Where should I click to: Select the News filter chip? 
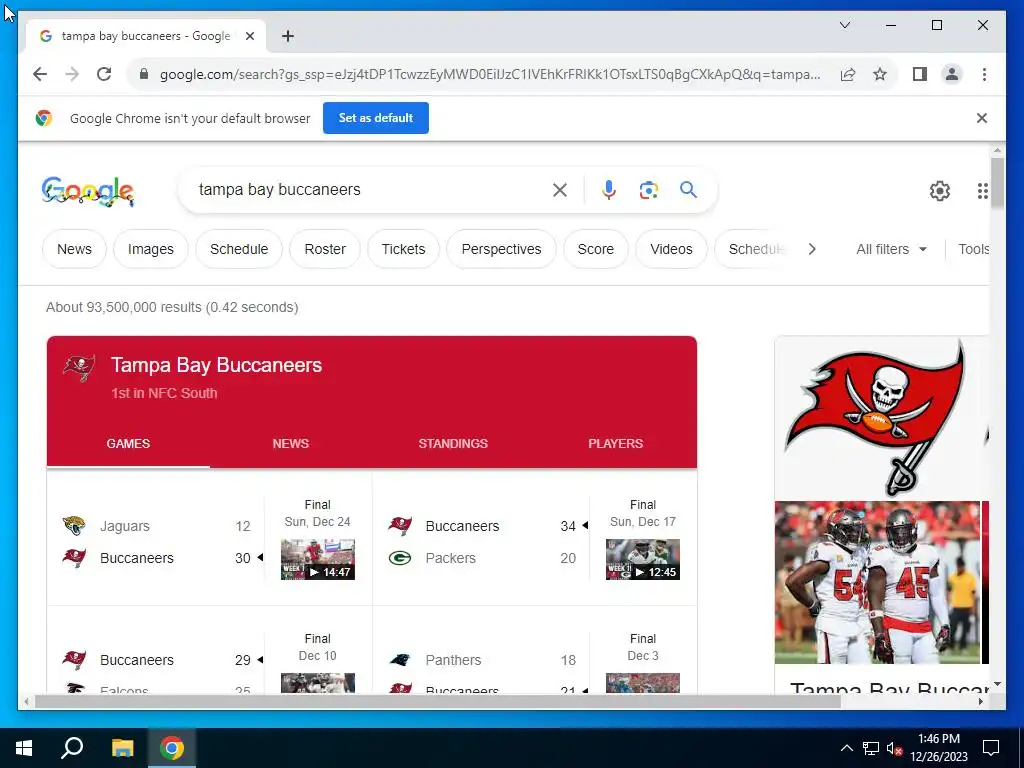click(x=74, y=249)
